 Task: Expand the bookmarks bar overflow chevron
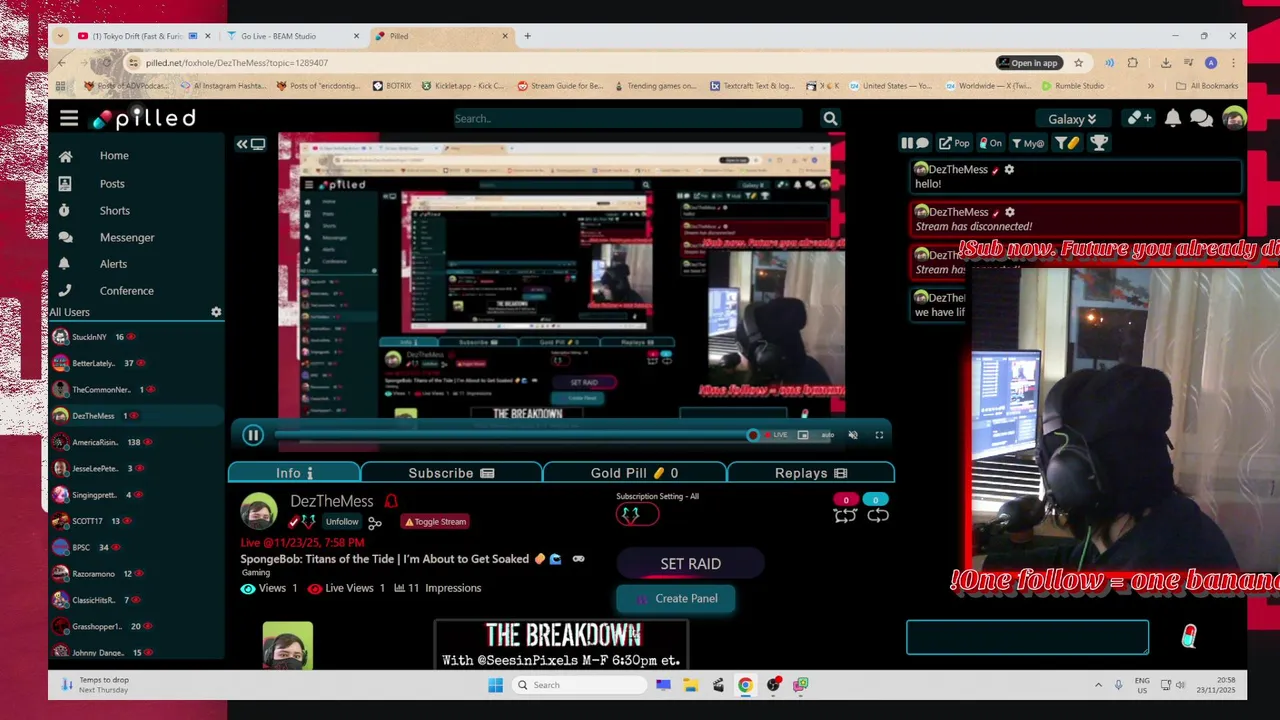click(x=1151, y=86)
